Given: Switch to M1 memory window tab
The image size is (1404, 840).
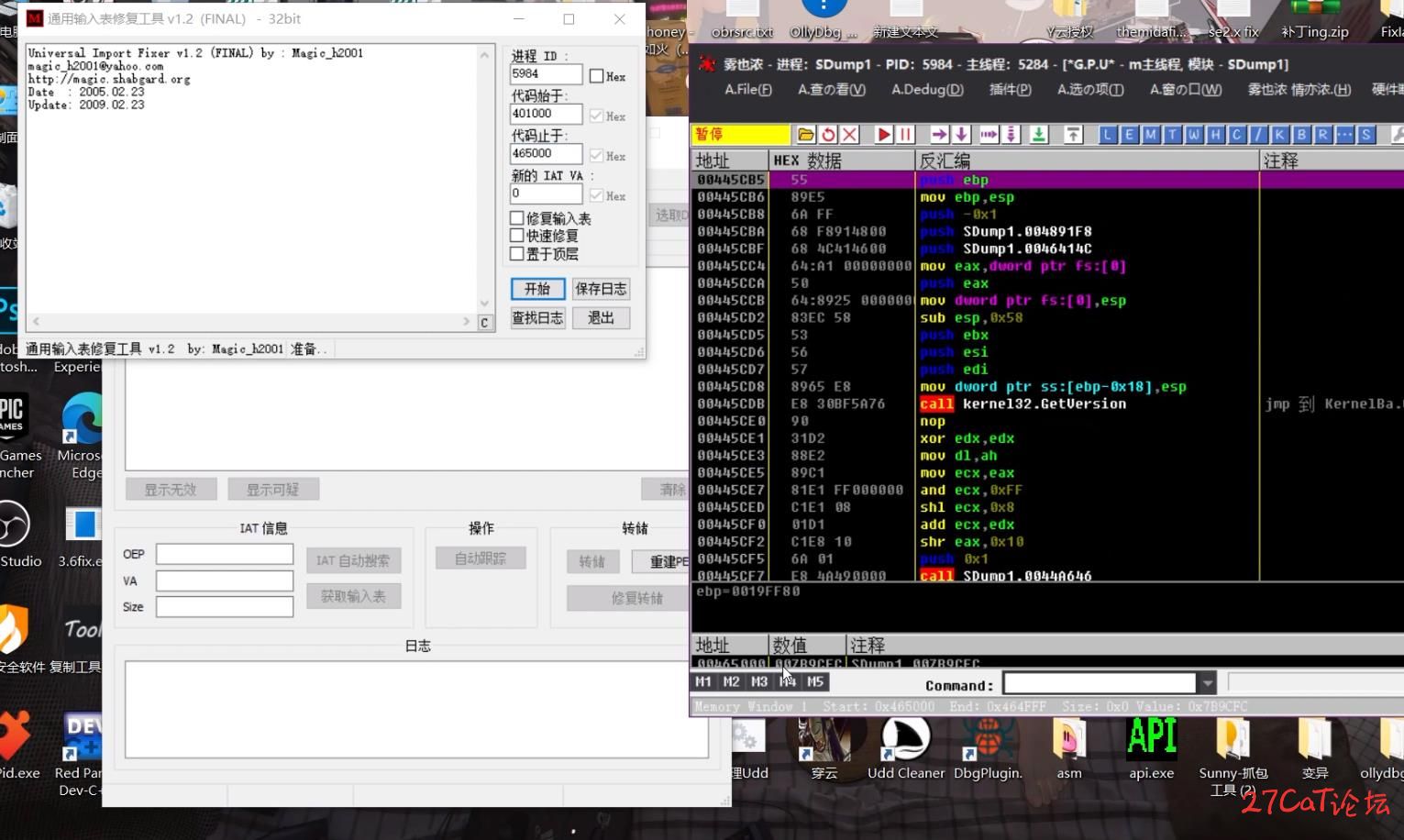Looking at the screenshot, I should tap(703, 681).
